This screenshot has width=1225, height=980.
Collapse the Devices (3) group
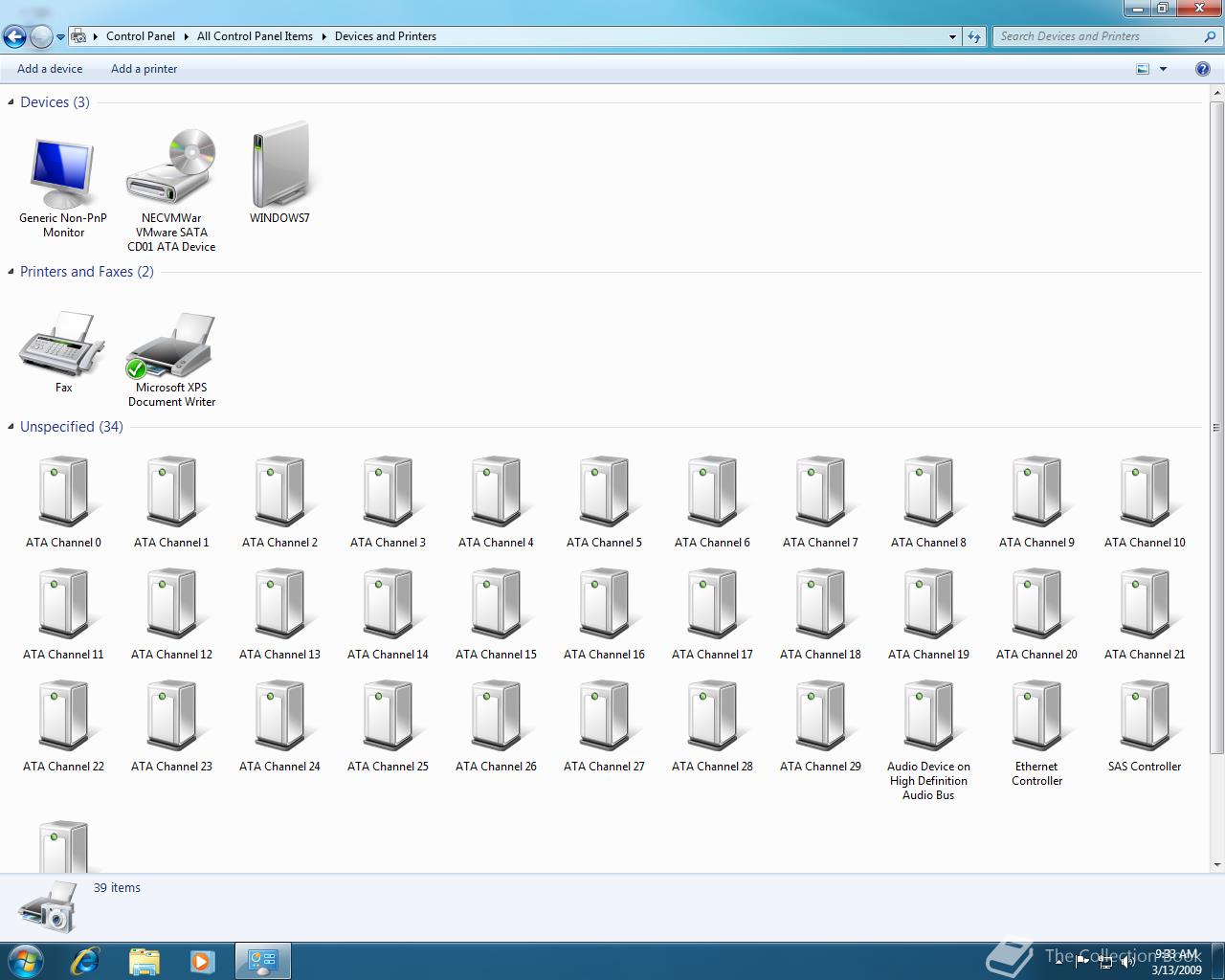pos(11,101)
